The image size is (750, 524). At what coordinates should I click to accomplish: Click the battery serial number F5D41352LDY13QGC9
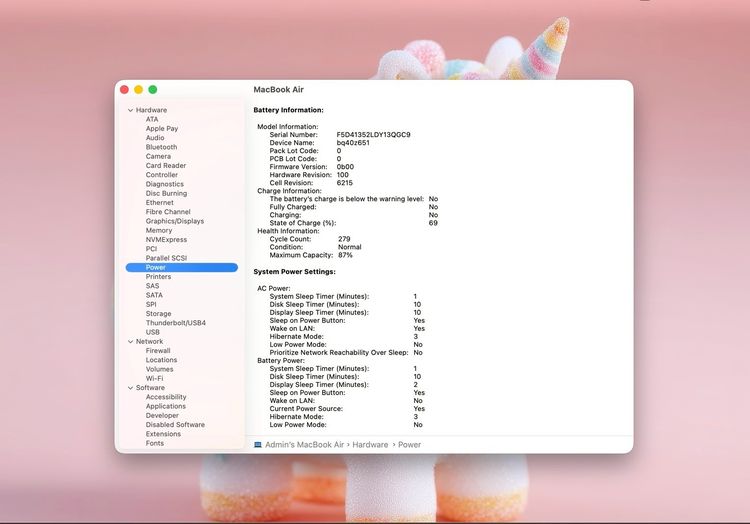[x=373, y=135]
